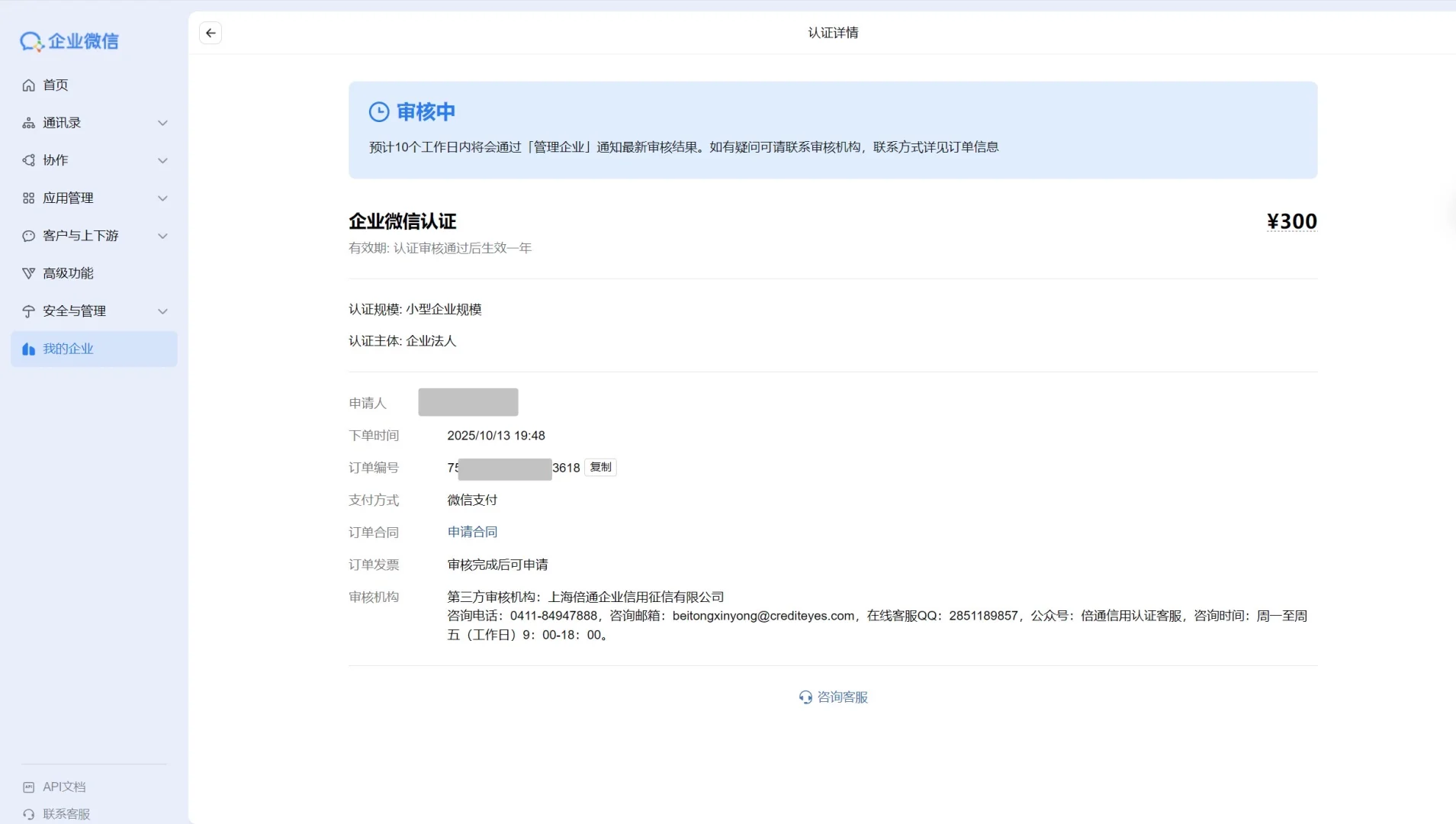Click the 审核中 status title
The width and height of the screenshot is (1456, 824).
[x=426, y=112]
